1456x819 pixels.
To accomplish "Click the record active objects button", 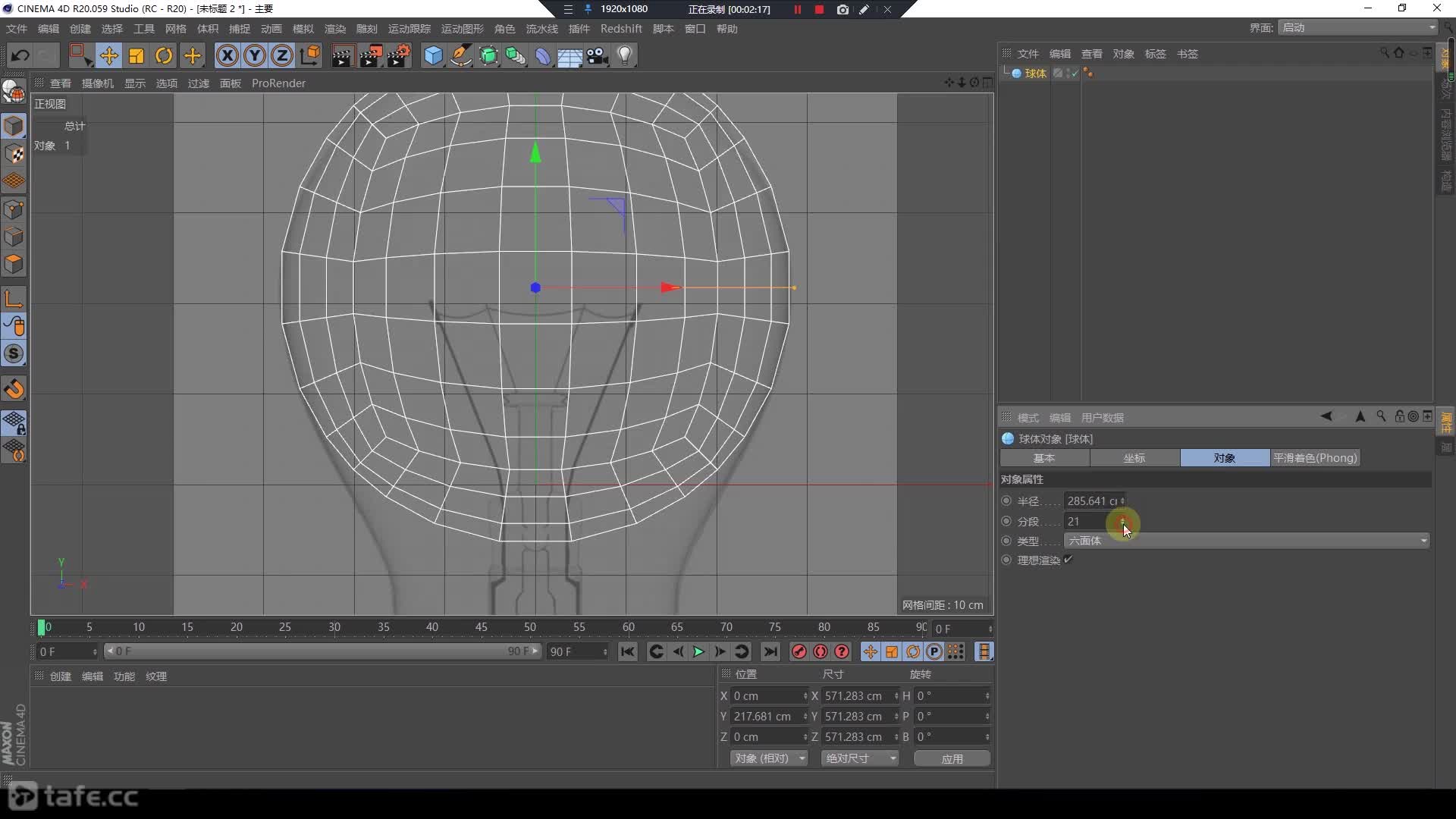I will [799, 651].
